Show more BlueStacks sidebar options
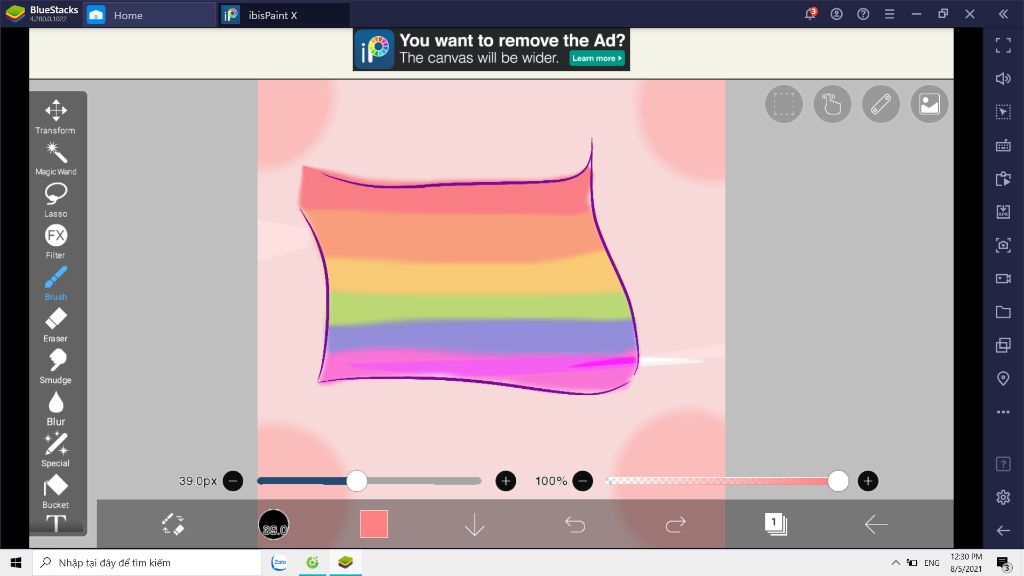This screenshot has height=576, width=1024. pos(1003,412)
